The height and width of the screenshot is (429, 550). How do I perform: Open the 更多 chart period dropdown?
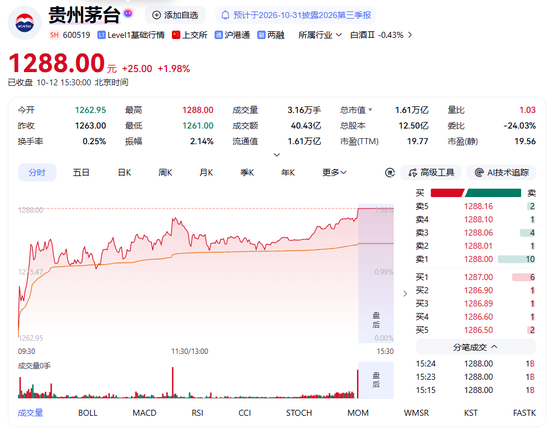pos(334,173)
